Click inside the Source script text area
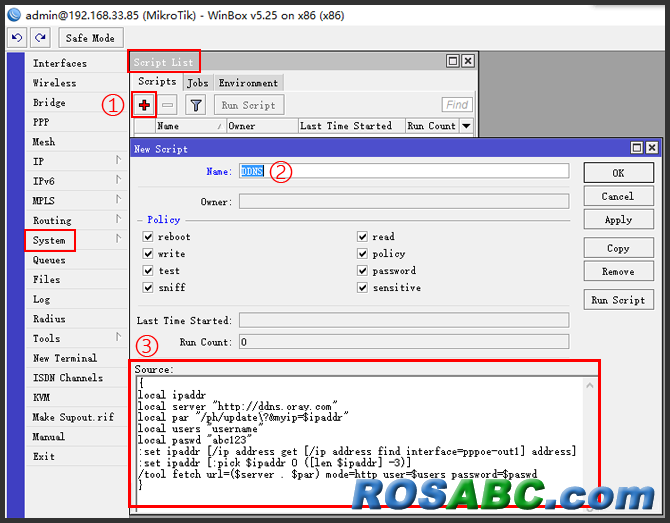The width and height of the screenshot is (670, 523). [360, 442]
